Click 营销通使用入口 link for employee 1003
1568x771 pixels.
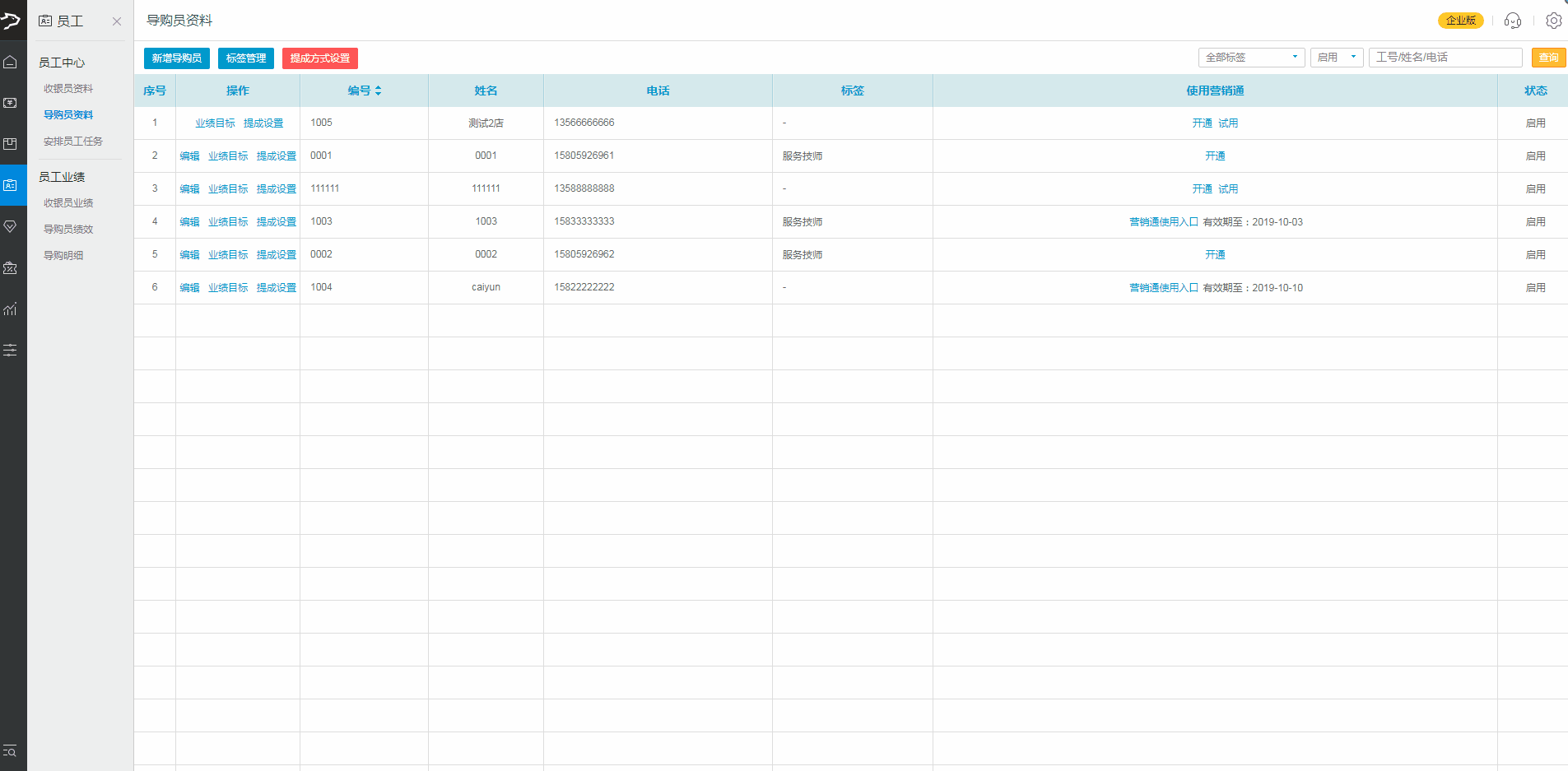(x=1163, y=222)
